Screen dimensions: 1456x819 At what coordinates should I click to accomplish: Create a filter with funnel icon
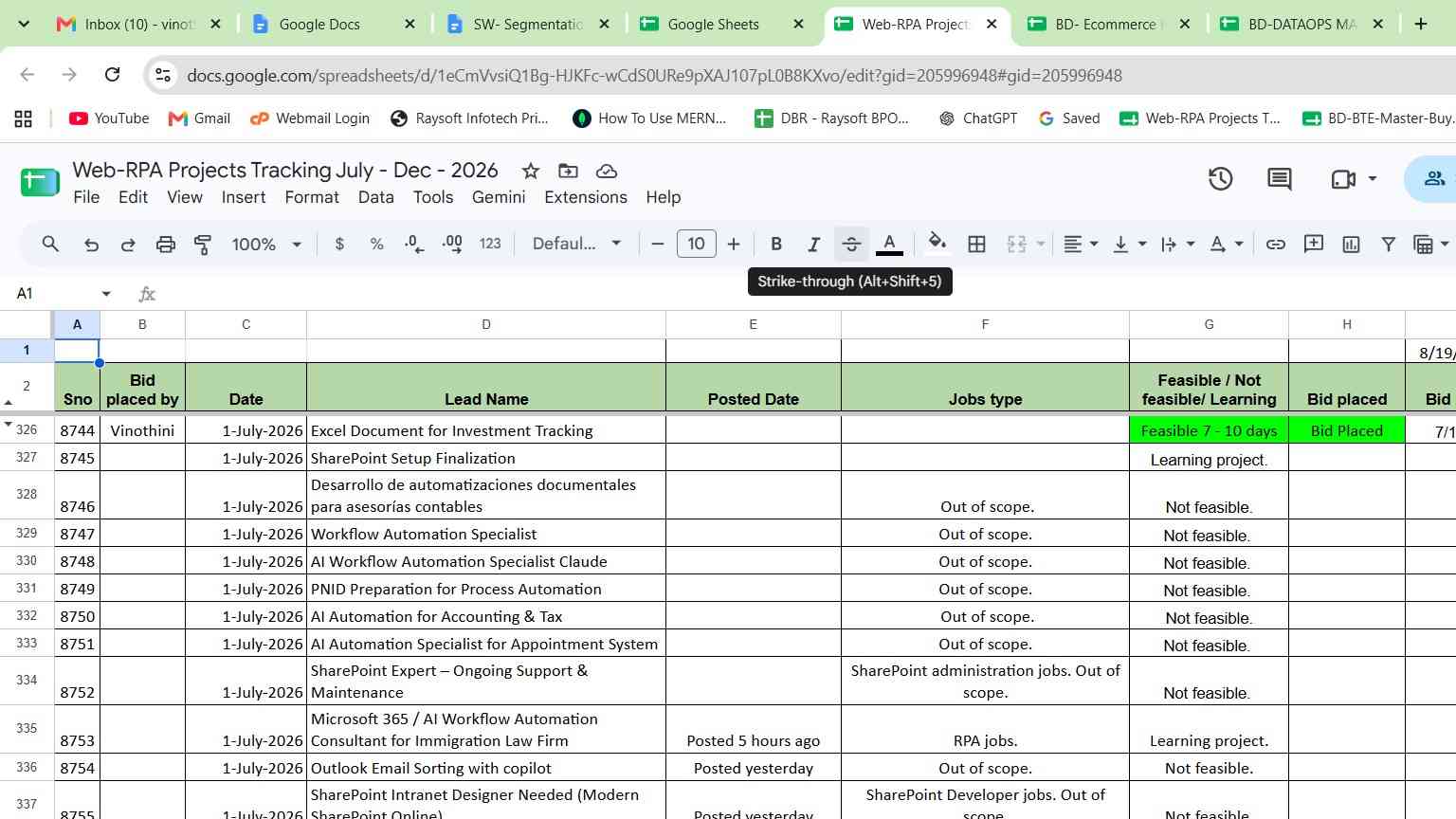tap(1388, 245)
